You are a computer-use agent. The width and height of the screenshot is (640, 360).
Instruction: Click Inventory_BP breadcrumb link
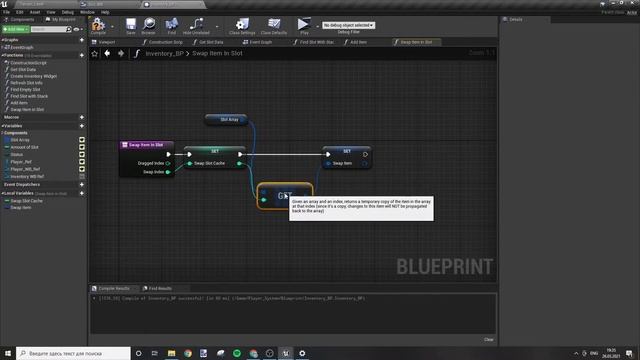(164, 53)
